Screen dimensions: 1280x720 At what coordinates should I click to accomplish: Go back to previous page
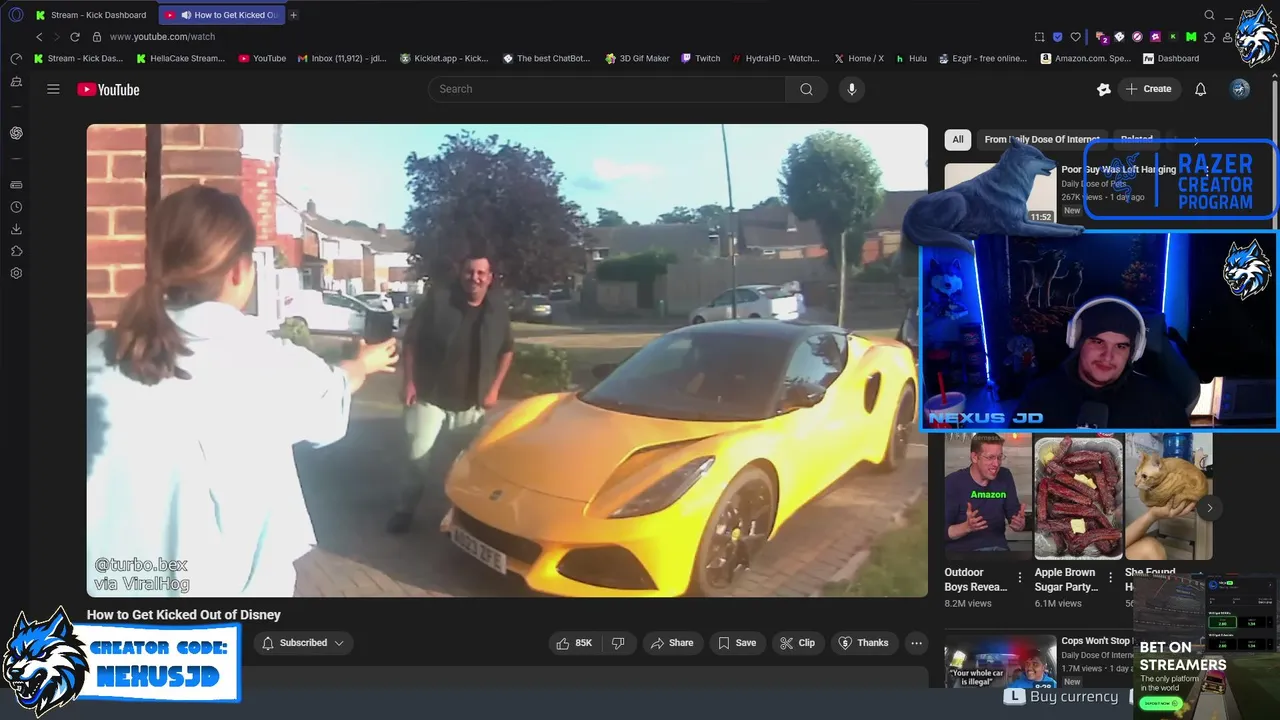click(x=39, y=37)
